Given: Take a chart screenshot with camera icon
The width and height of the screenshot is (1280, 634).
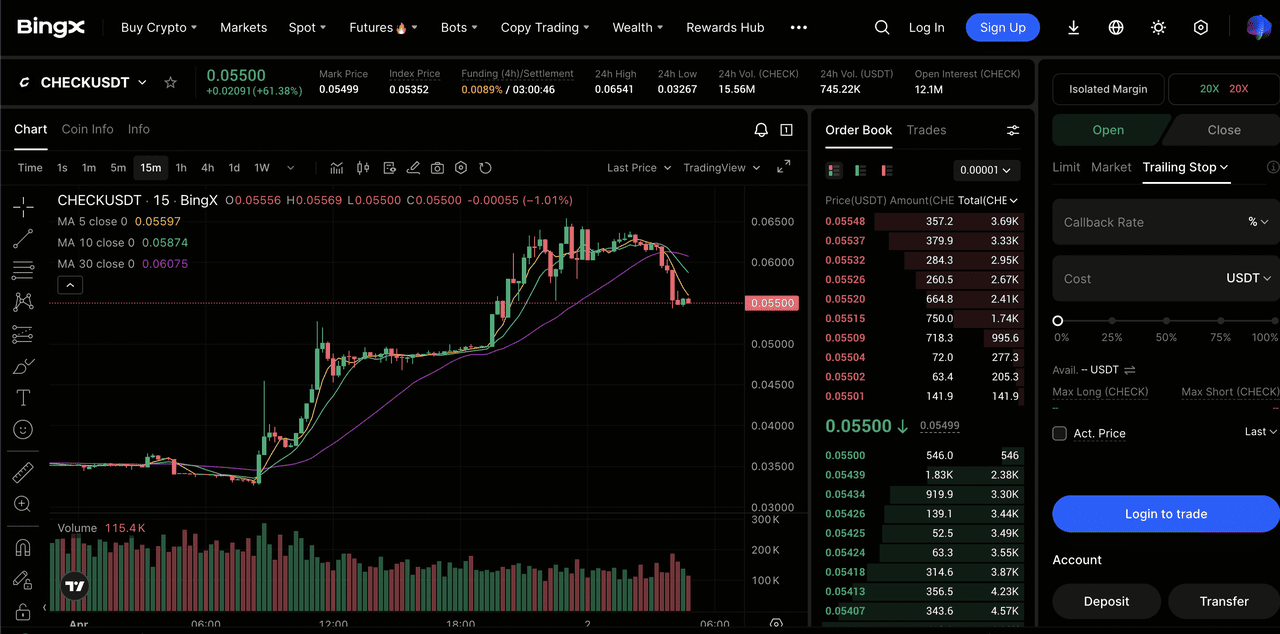Looking at the screenshot, I should [437, 168].
